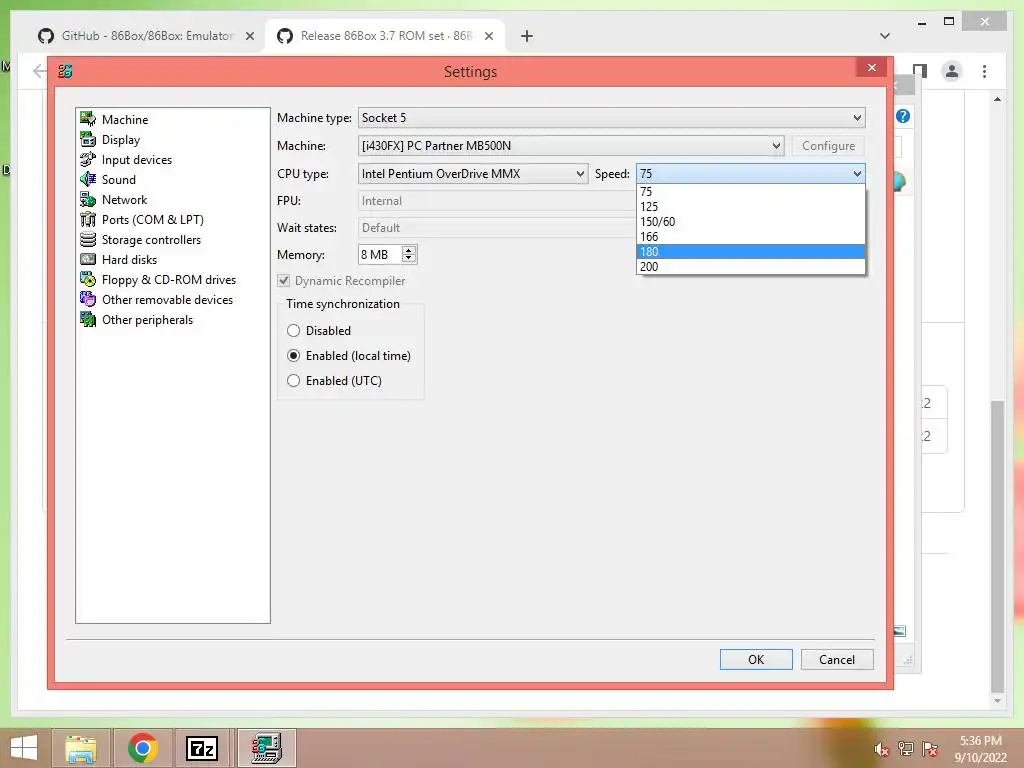Click the Input devices icon
The image size is (1024, 768).
coord(88,159)
